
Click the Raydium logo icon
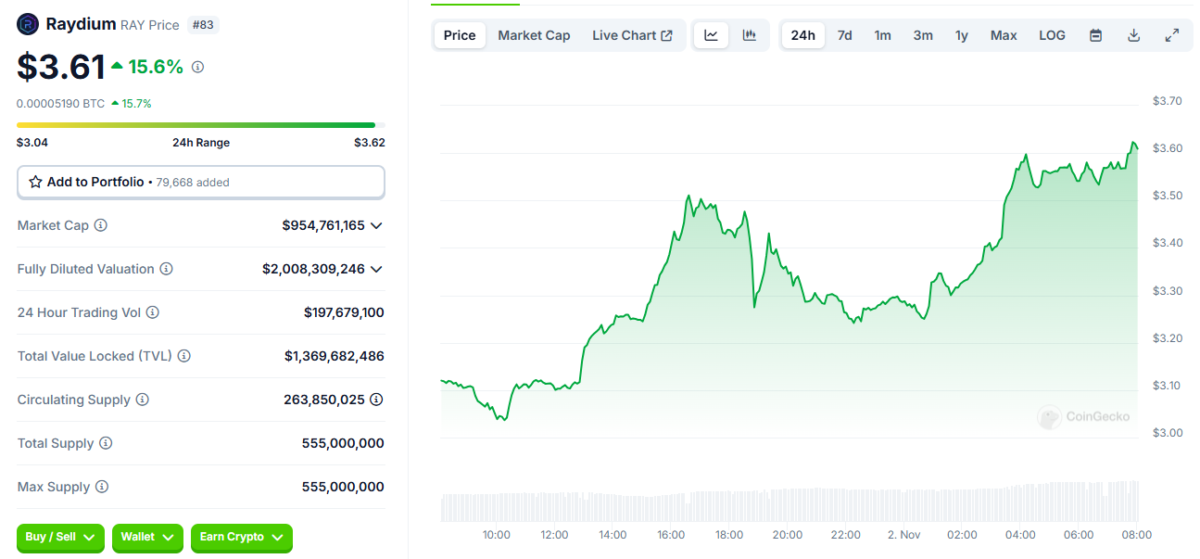click(28, 25)
